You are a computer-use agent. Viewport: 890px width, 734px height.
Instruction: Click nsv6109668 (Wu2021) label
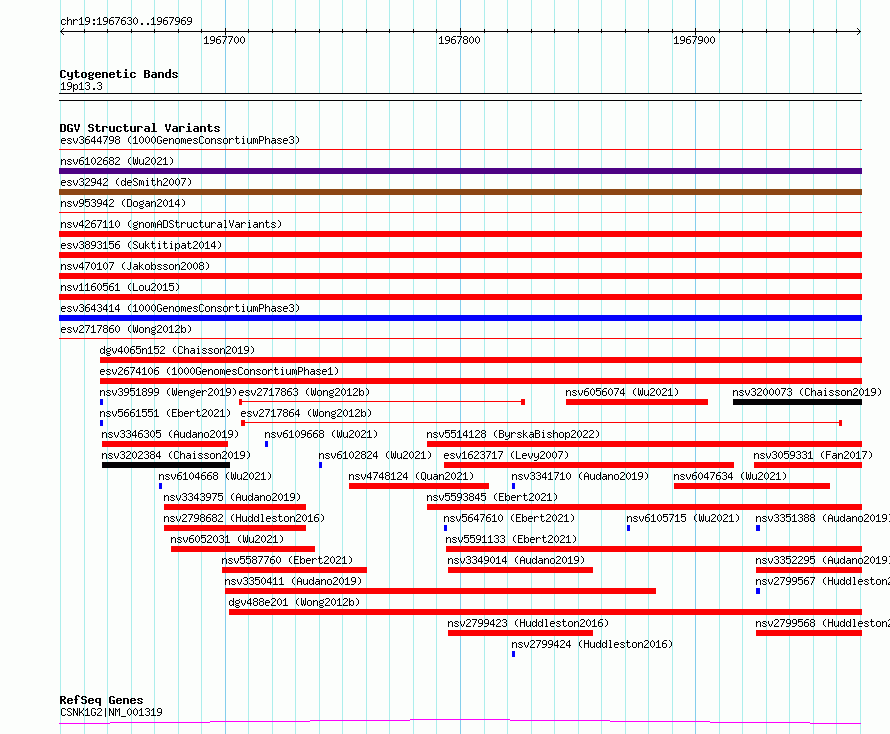pos(321,434)
